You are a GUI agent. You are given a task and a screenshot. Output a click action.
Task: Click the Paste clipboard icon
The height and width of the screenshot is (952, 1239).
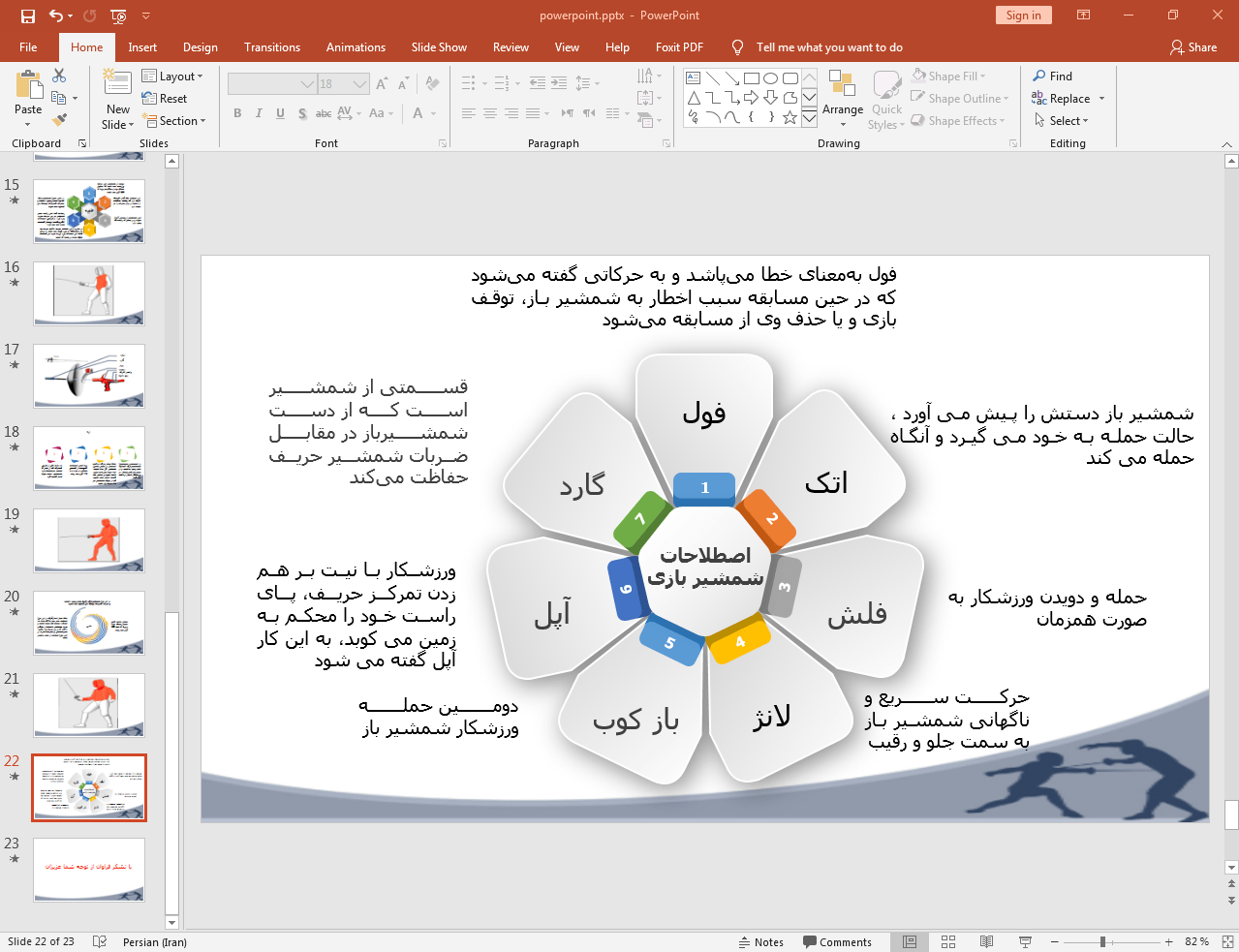(28, 85)
